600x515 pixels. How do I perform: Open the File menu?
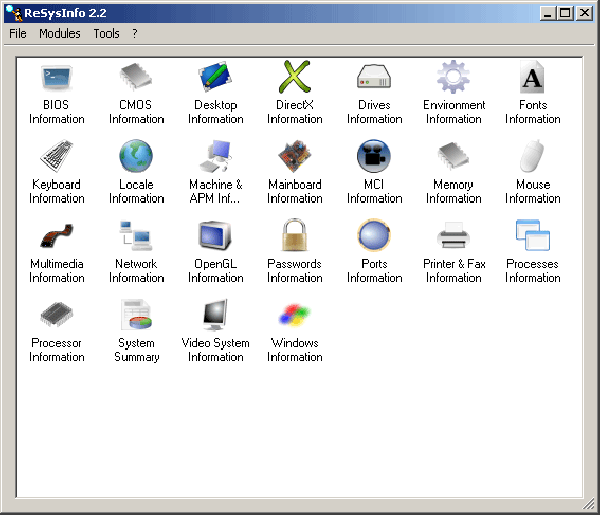[x=18, y=33]
